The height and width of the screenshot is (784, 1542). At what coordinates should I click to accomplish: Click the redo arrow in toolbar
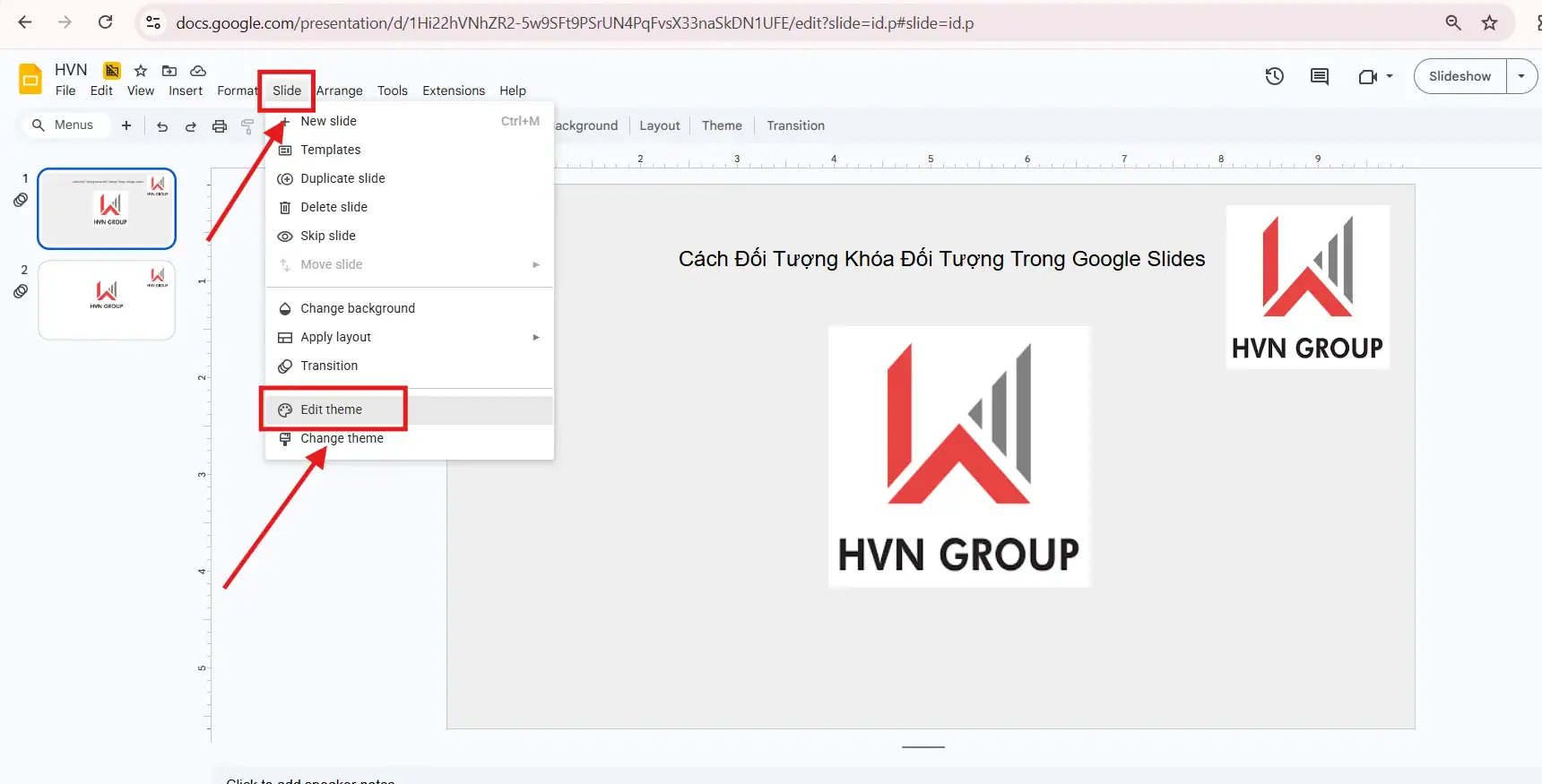[191, 126]
